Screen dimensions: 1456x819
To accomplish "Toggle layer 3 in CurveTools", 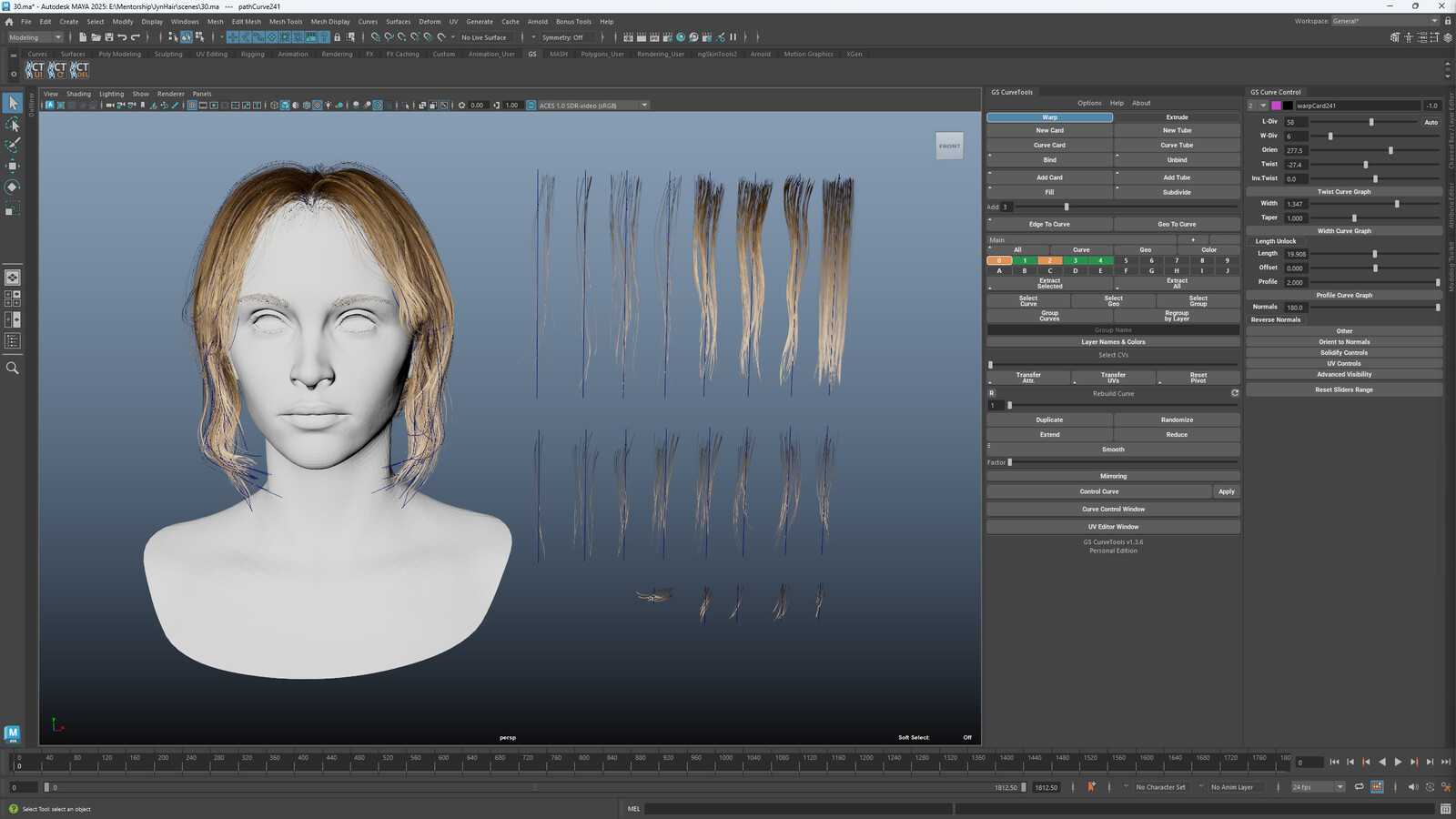I will click(x=1075, y=260).
